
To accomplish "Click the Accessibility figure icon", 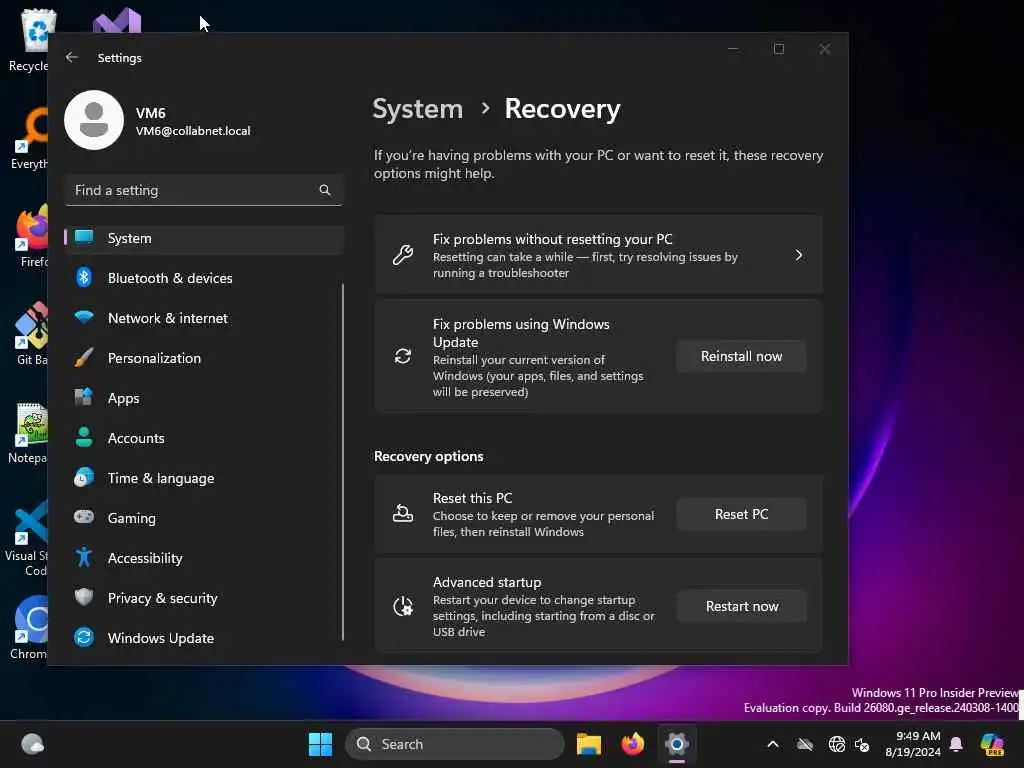I will (84, 557).
